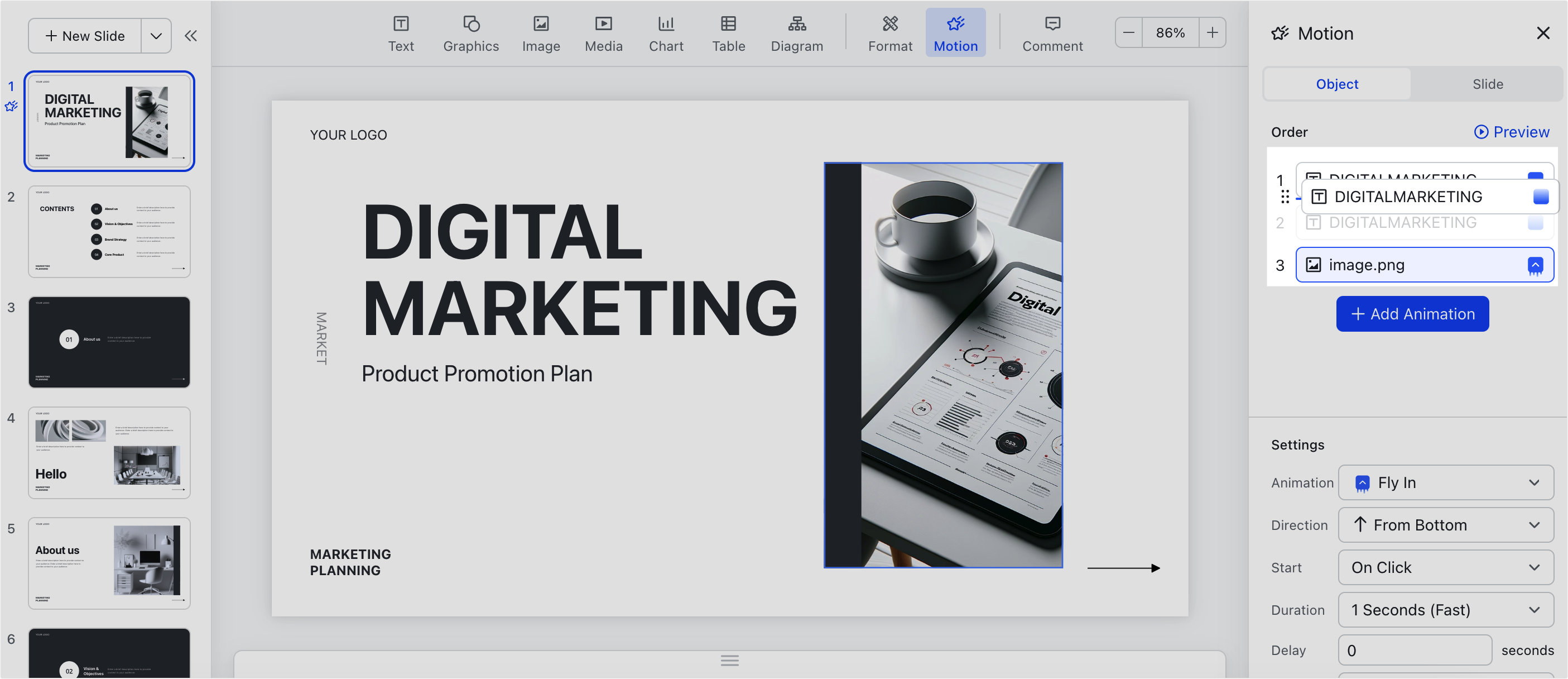Click the New Slide button
The image size is (1568, 679).
click(x=85, y=36)
